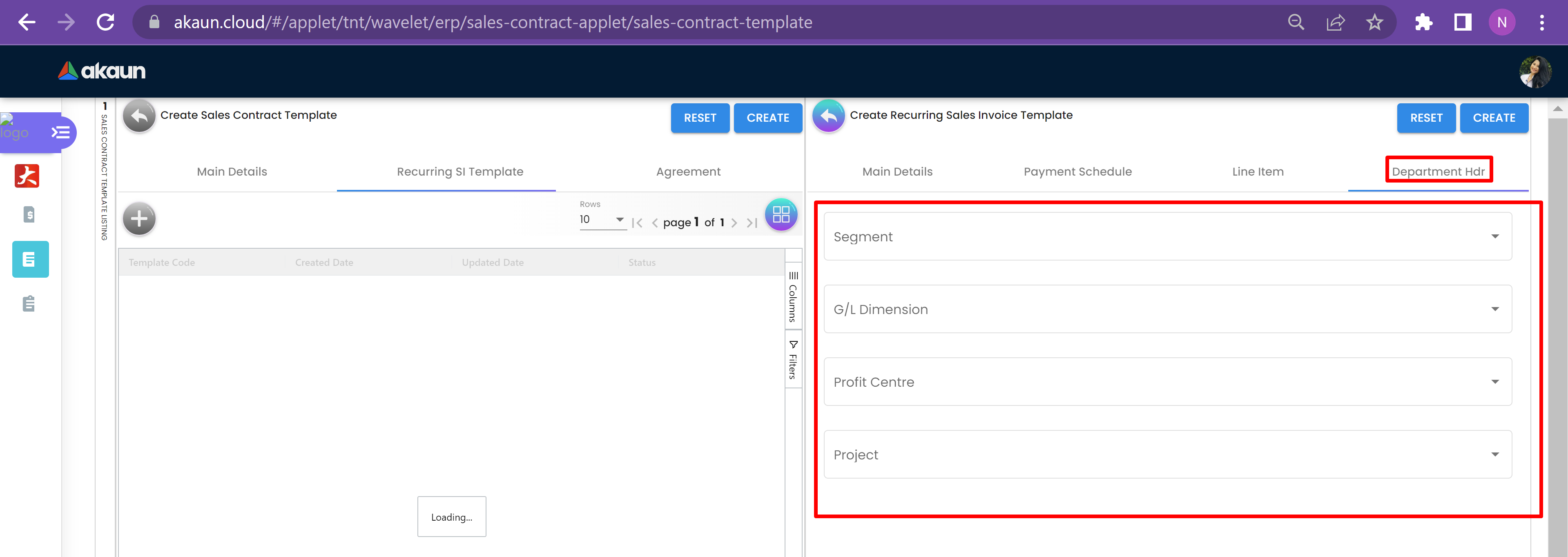
Task: Go to next page arrow in pagination
Action: (x=734, y=223)
